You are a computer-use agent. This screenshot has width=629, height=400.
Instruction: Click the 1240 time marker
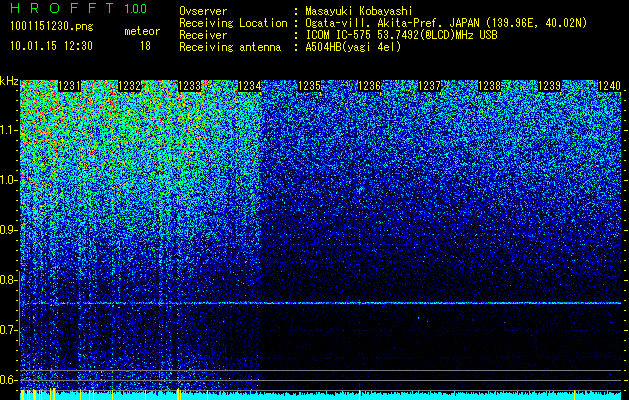pos(609,86)
